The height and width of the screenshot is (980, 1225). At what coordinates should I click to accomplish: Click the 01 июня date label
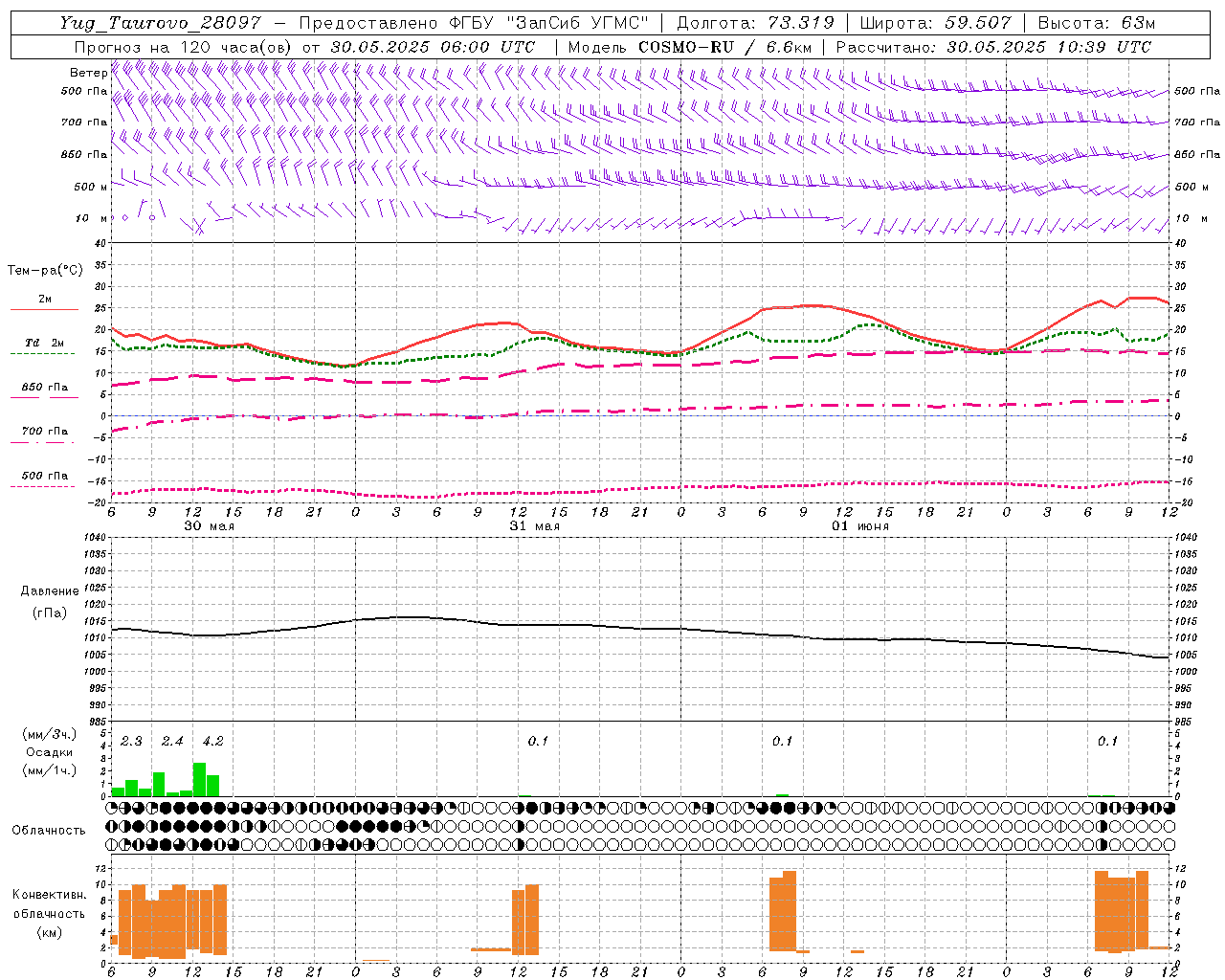coord(859,526)
